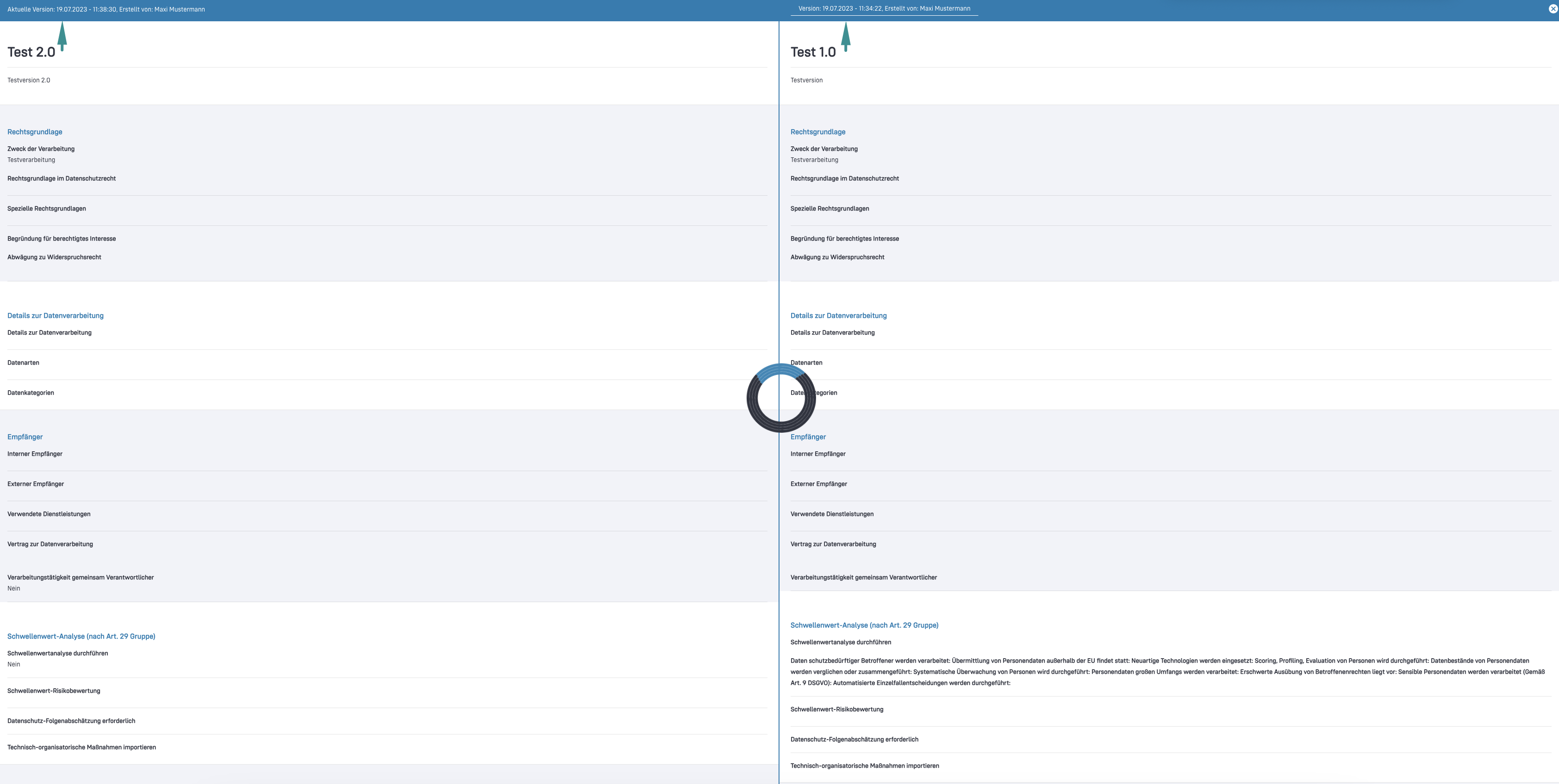Click the vertical divider between both versions
This screenshot has height=784, width=1559.
click(779, 181)
